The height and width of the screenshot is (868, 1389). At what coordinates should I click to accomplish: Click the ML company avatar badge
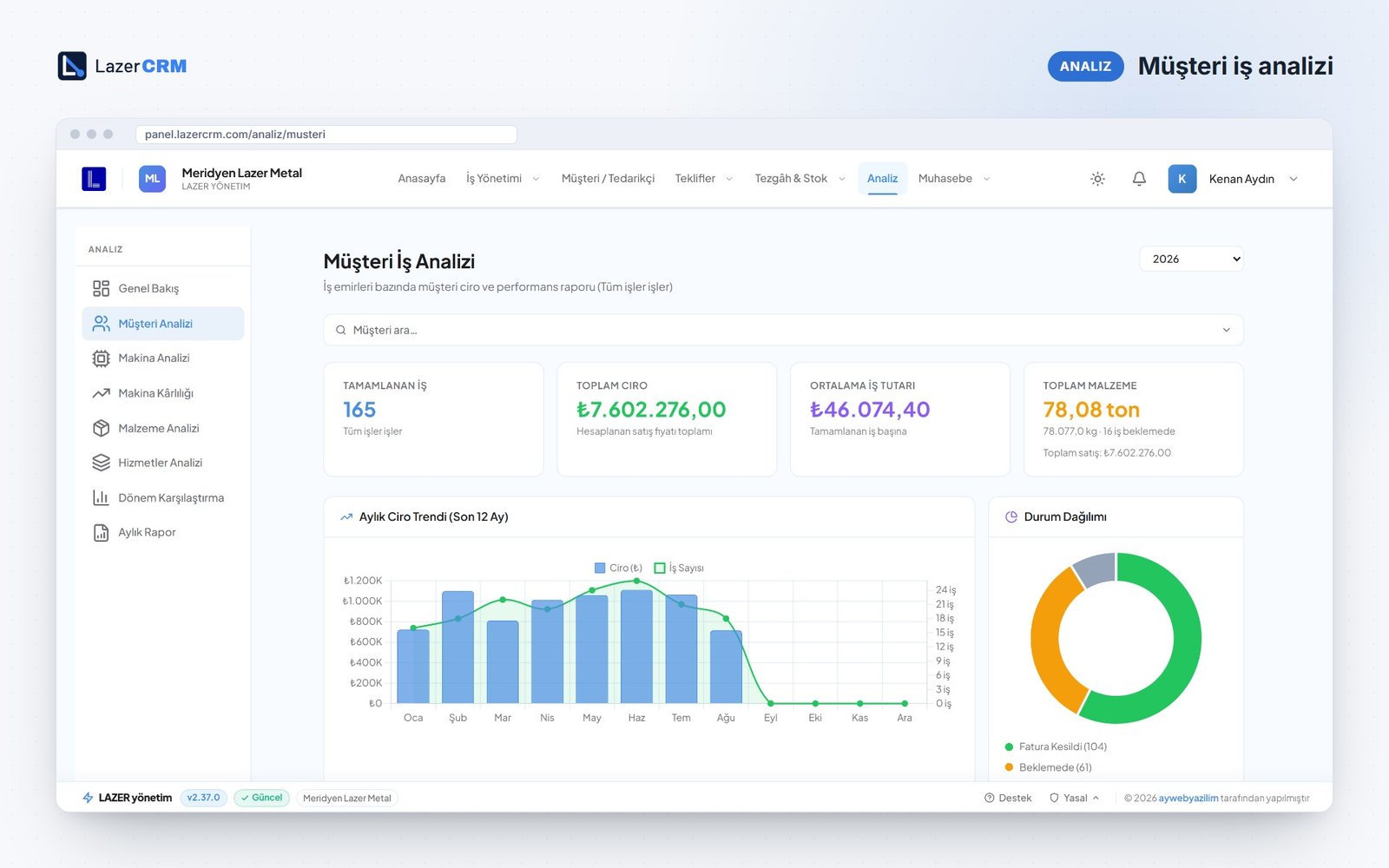coord(152,179)
